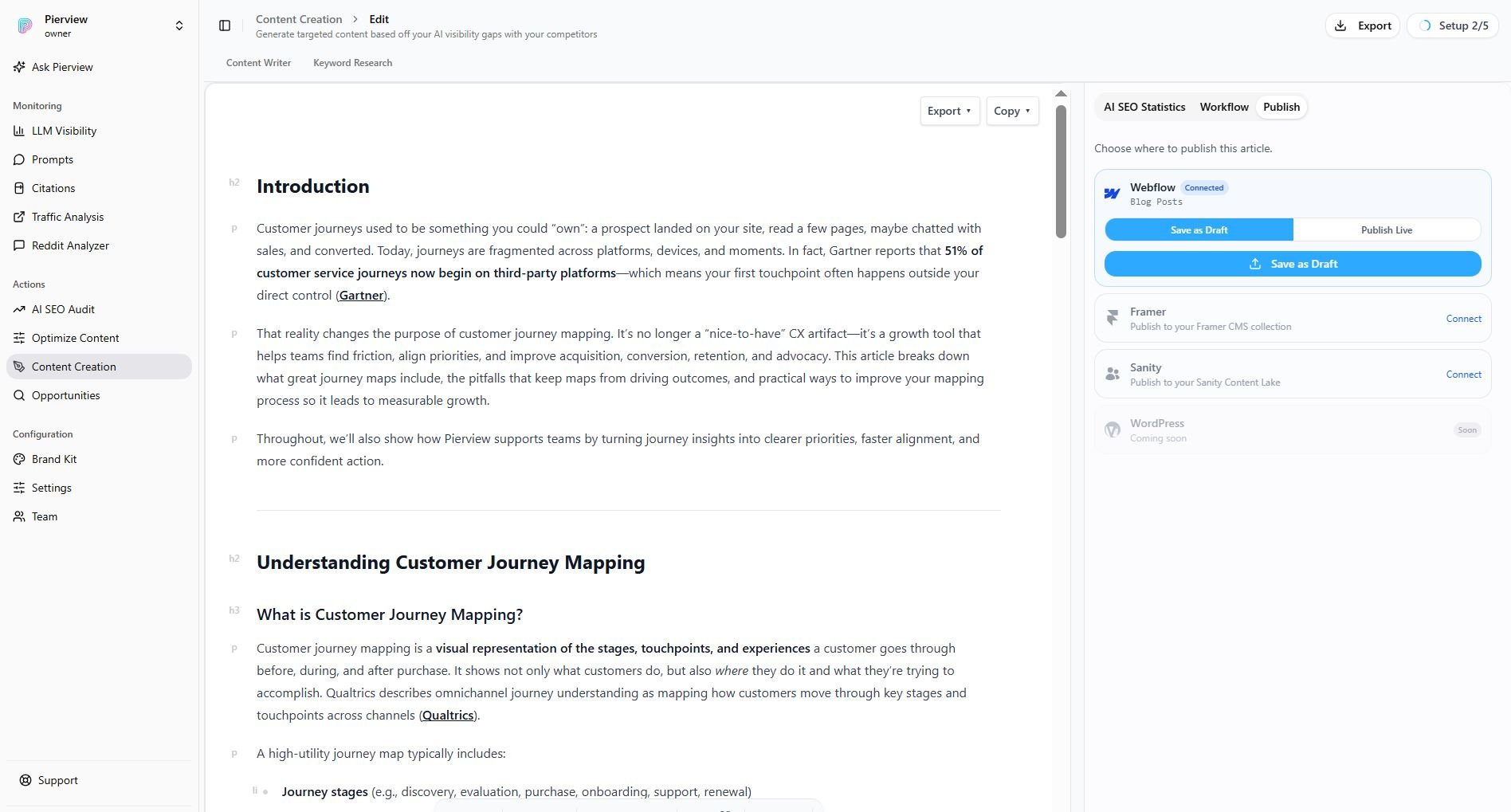Click the AI SEO Audit trend icon
The height and width of the screenshot is (812, 1511).
19,309
